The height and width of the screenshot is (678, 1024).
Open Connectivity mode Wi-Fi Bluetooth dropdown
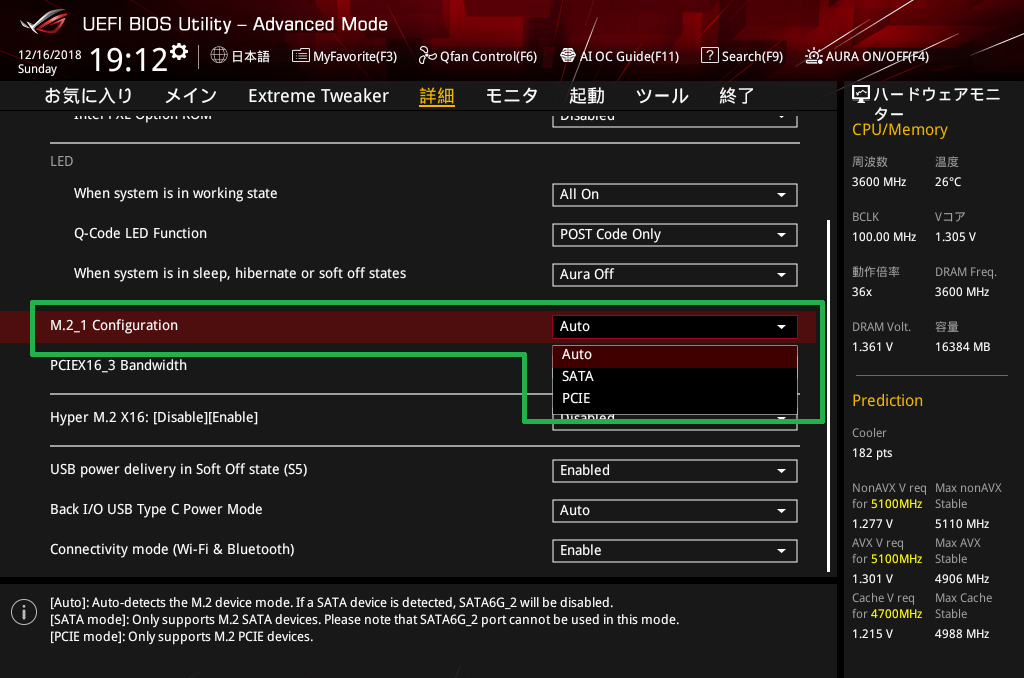pos(675,551)
